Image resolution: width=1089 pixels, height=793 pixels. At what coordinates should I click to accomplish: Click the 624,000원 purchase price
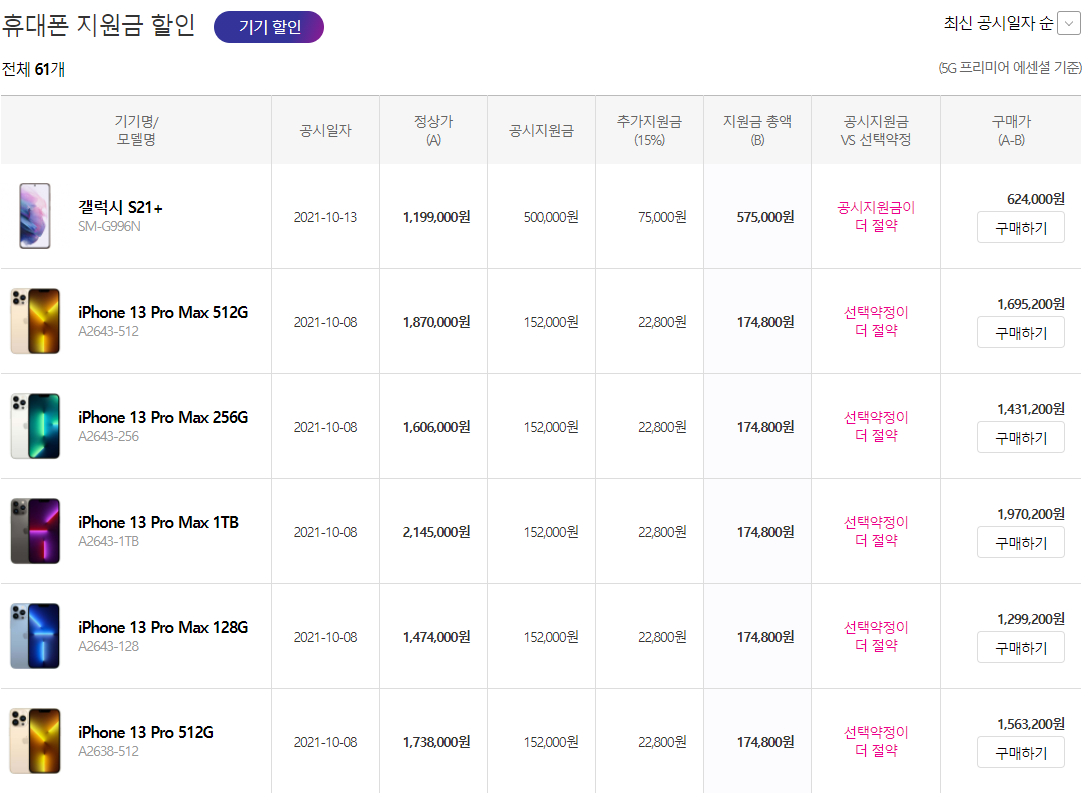[1036, 199]
